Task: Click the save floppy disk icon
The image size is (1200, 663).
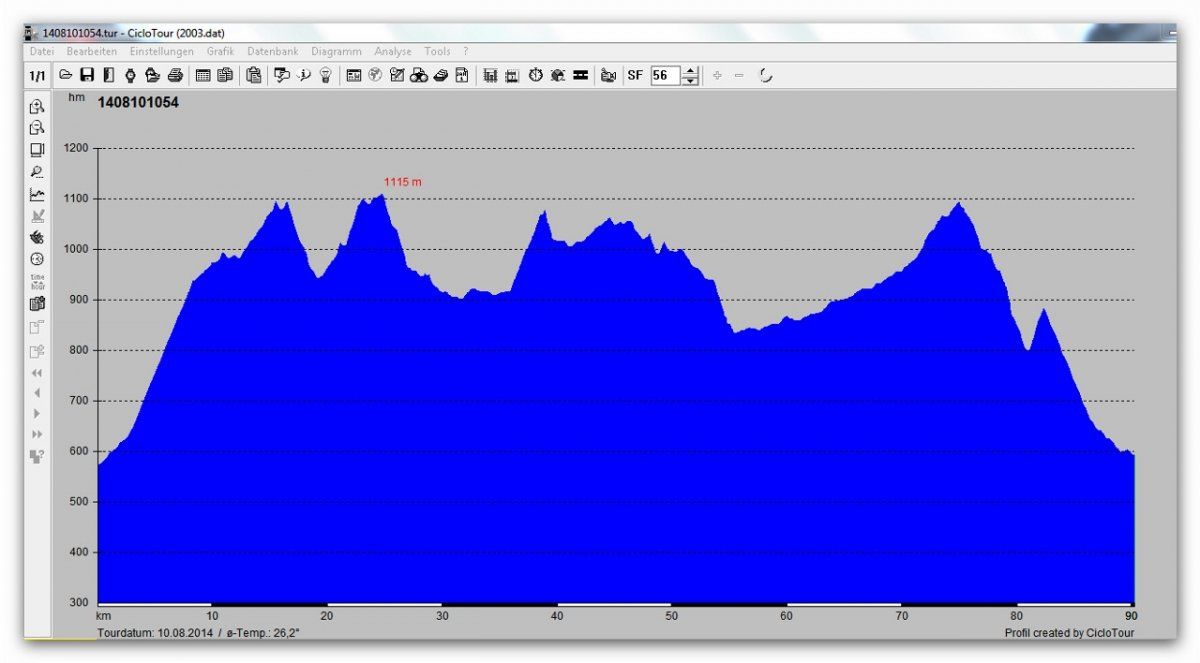Action: (x=87, y=75)
